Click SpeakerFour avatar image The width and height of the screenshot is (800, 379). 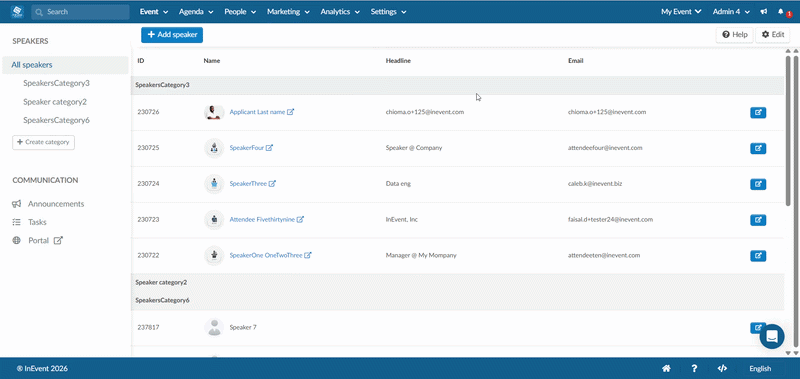[214, 148]
